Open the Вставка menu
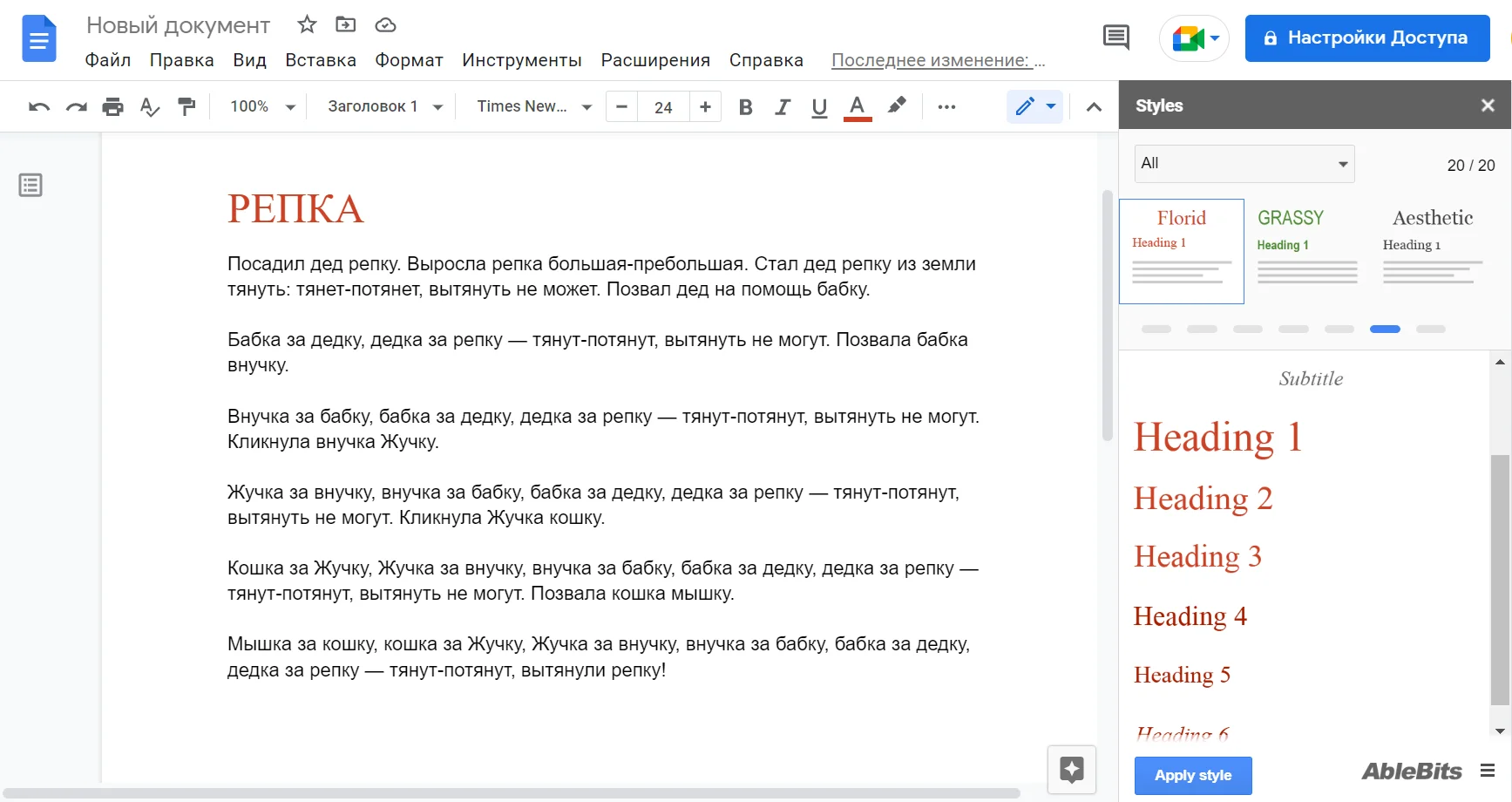This screenshot has width=1512, height=802. 321,60
